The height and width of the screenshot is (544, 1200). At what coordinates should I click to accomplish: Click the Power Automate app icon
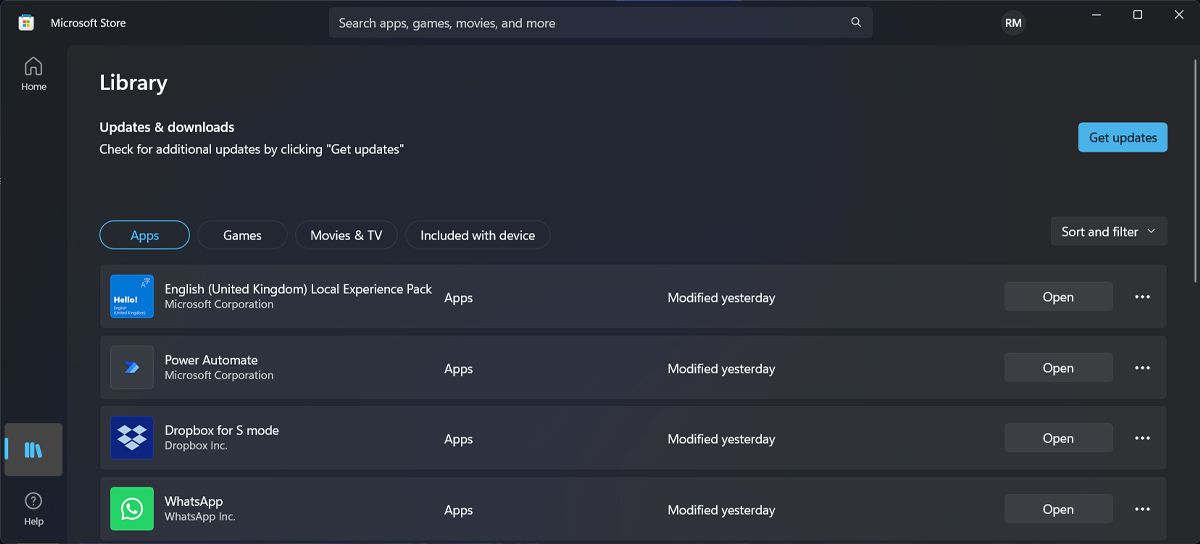click(132, 368)
